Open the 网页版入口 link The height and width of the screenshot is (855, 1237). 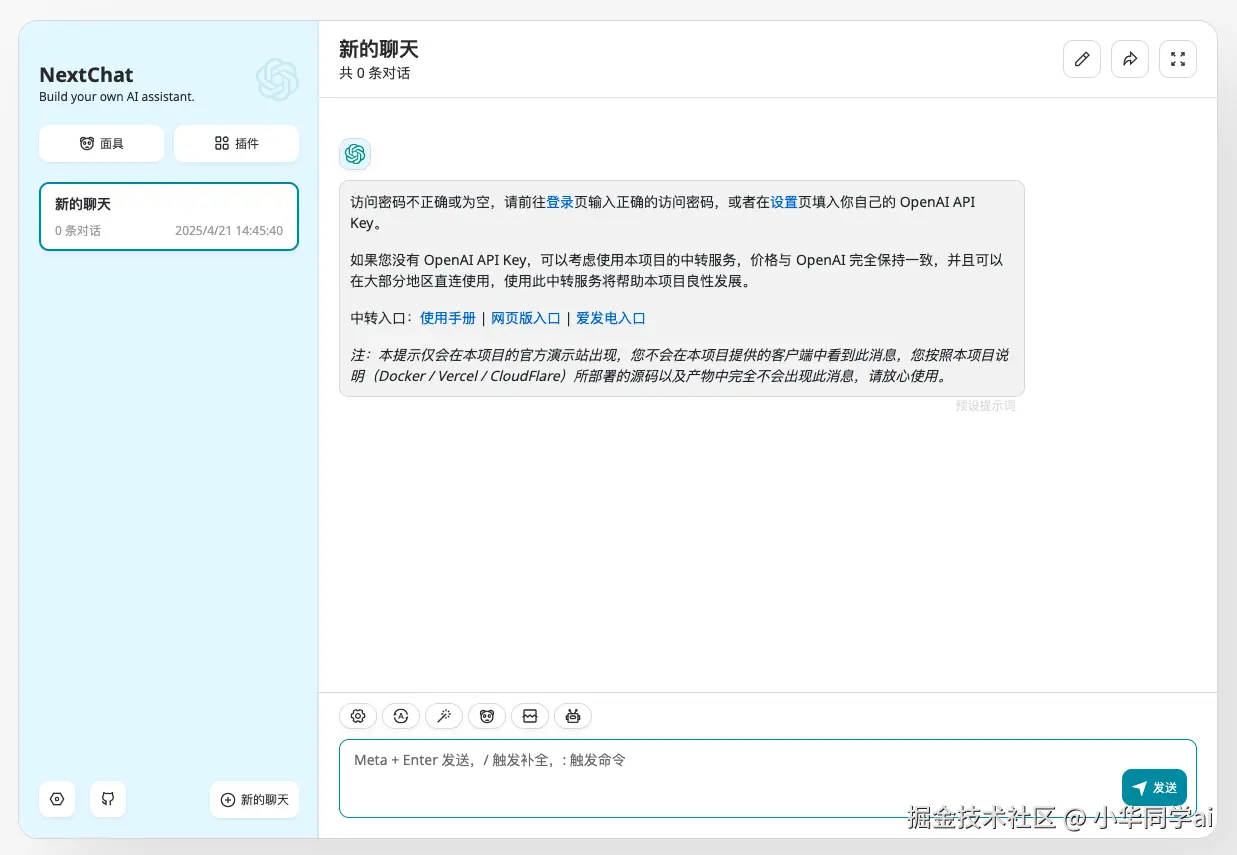(x=526, y=318)
